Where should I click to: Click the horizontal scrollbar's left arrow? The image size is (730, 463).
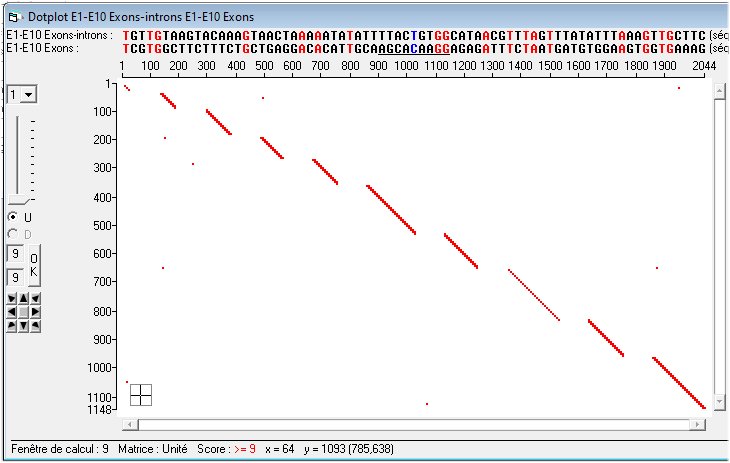127,425
